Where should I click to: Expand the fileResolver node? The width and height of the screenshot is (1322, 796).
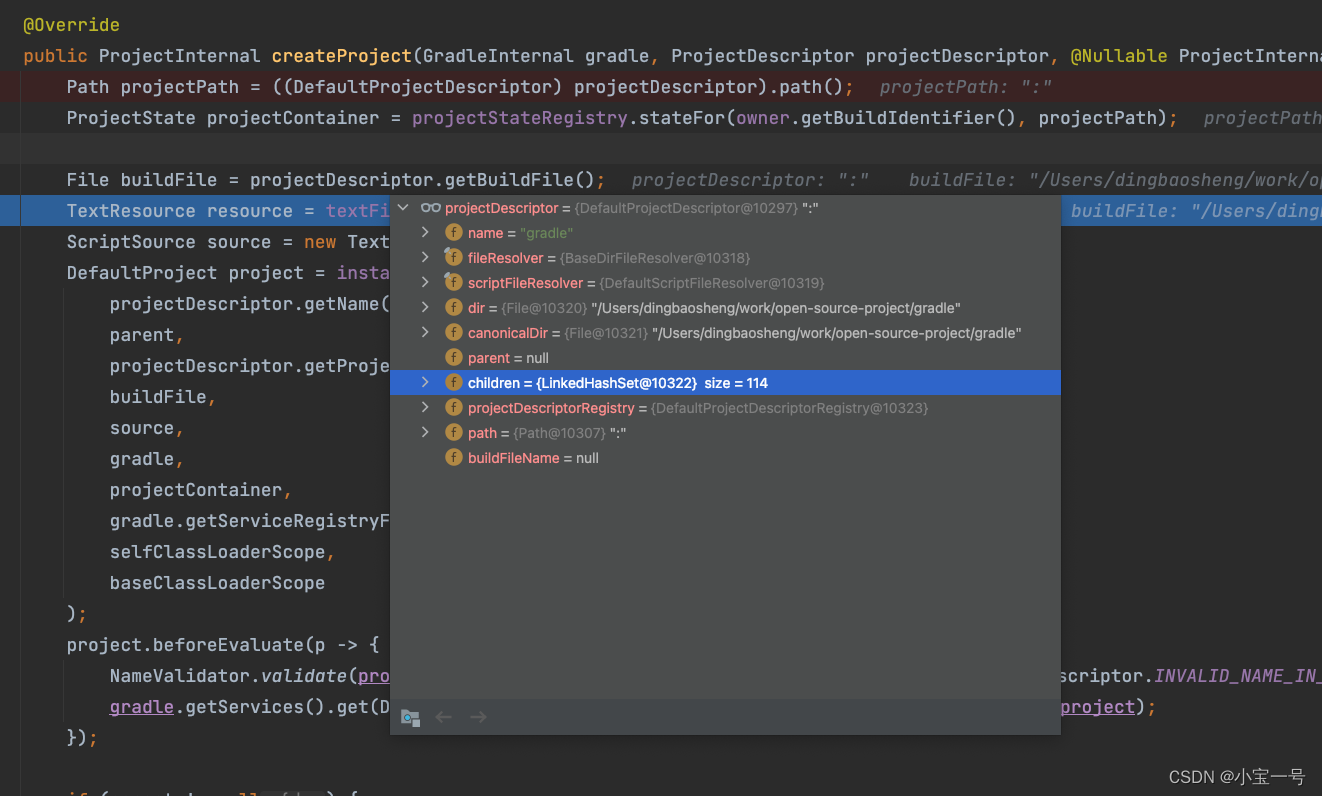(x=425, y=257)
